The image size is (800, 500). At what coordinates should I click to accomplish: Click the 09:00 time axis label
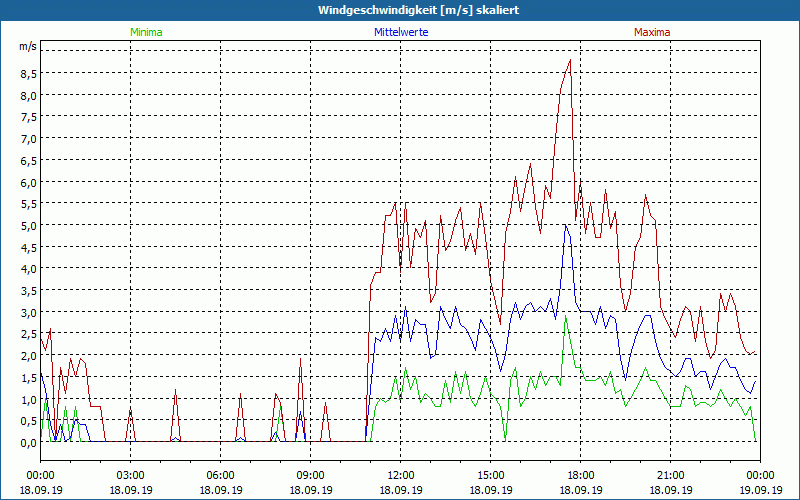point(311,476)
